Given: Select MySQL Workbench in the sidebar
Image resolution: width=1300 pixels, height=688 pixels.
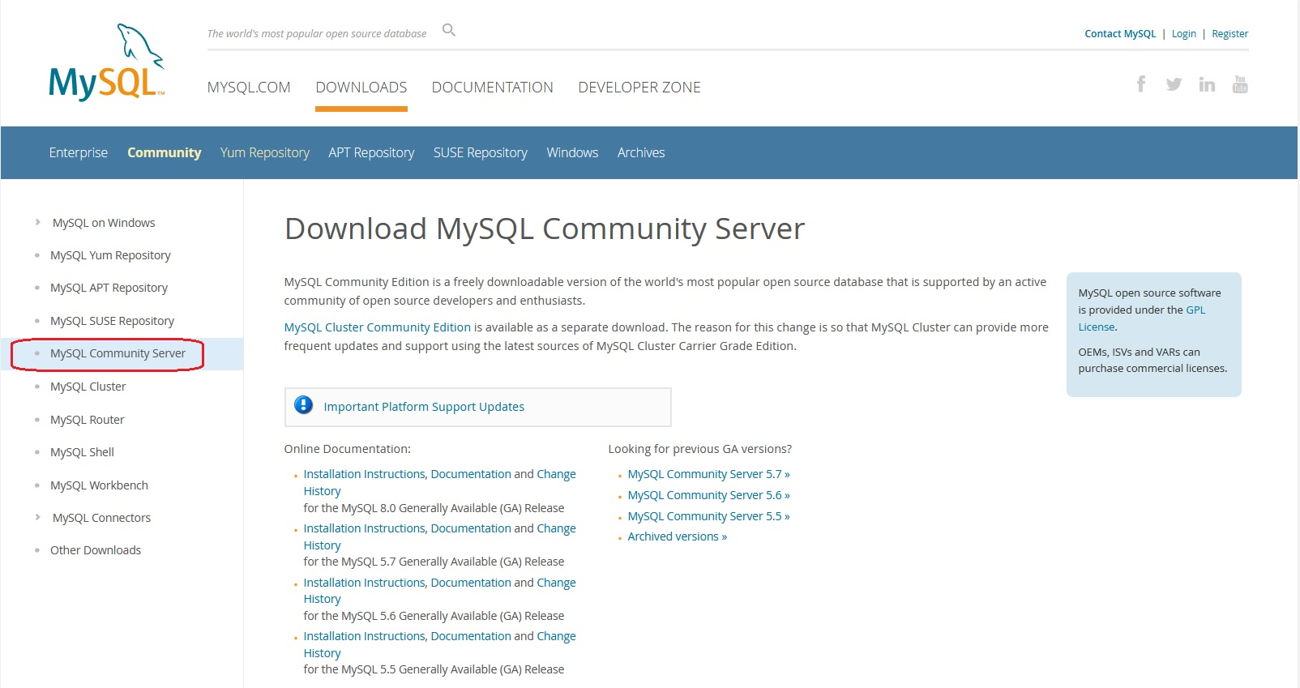Looking at the screenshot, I should (x=99, y=485).
